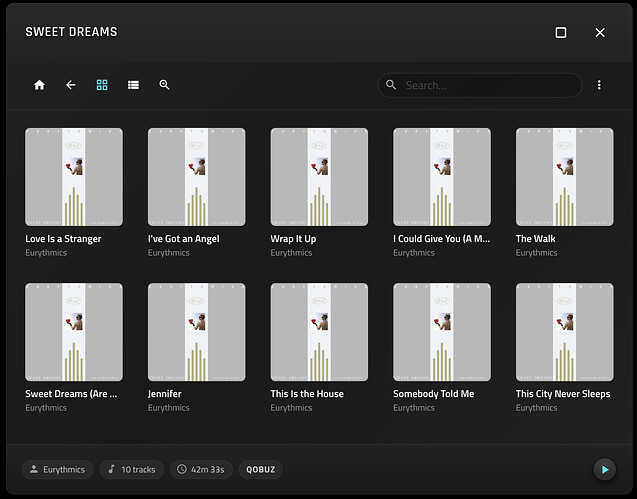Screen dimensions: 637x499
Task: Go to the home screen icon
Action: (39, 85)
